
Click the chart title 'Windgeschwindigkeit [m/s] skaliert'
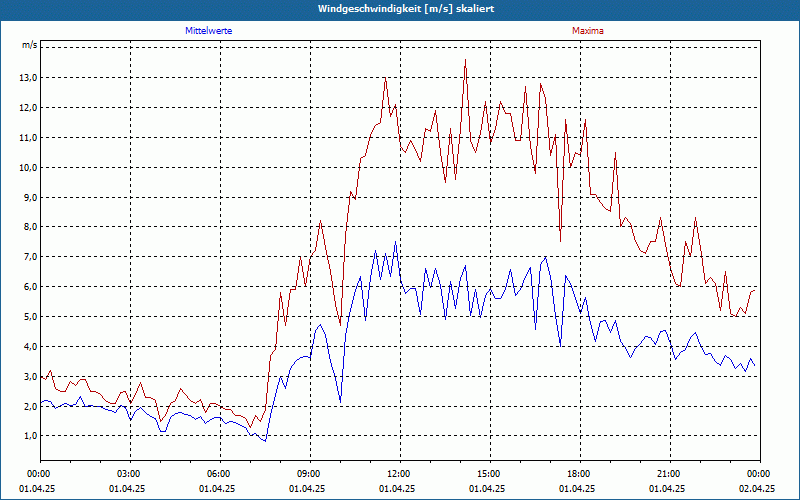click(406, 9)
